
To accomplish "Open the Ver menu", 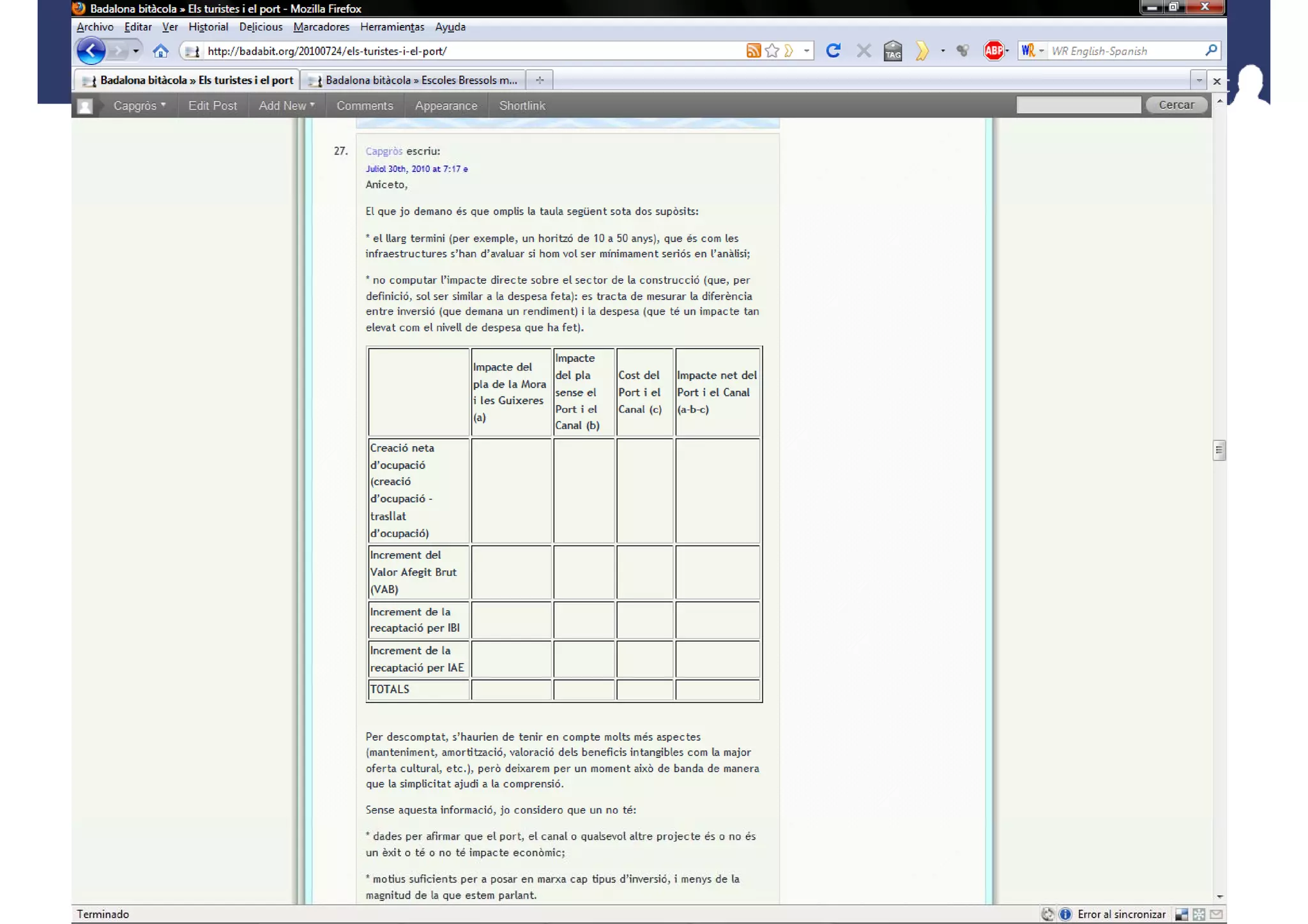I will [x=170, y=27].
